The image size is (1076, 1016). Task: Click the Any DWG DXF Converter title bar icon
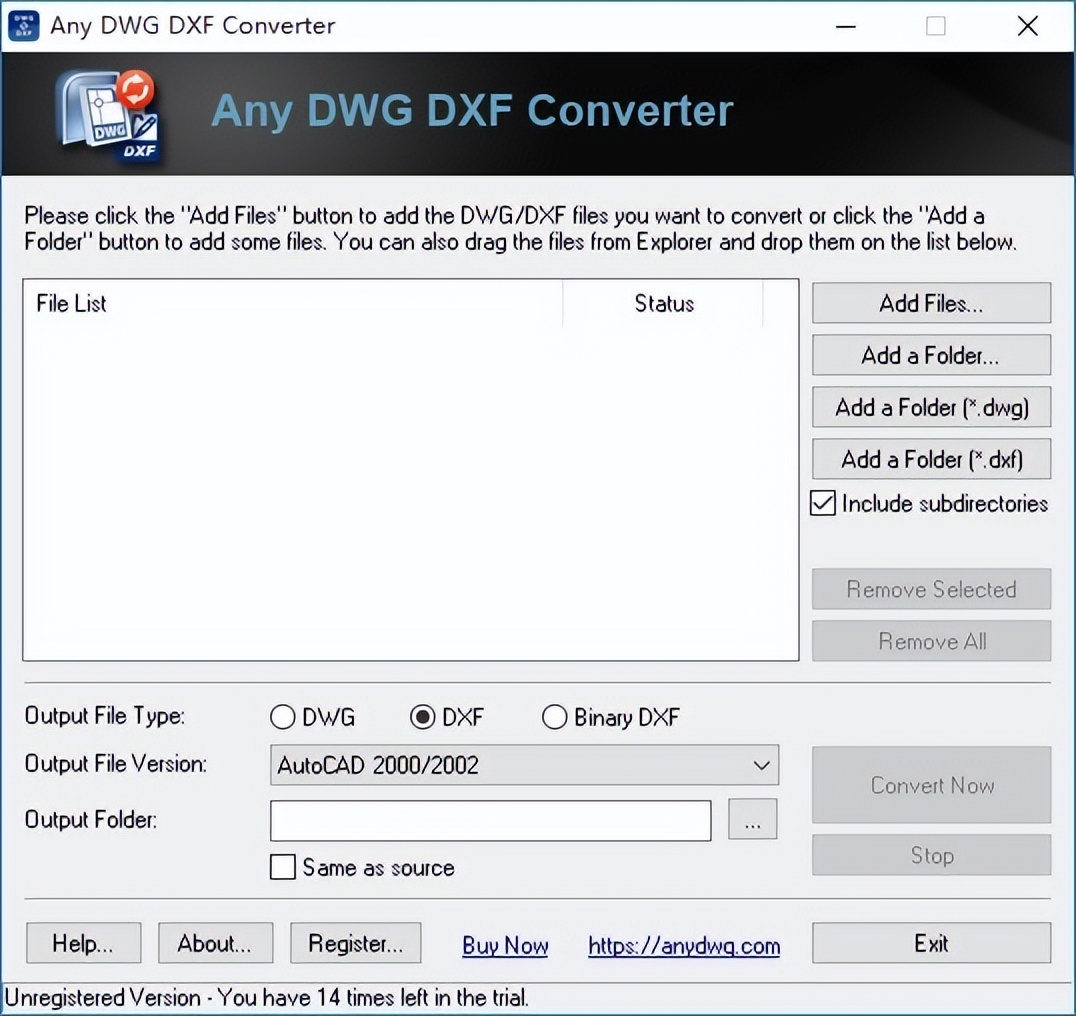pyautogui.click(x=22, y=26)
